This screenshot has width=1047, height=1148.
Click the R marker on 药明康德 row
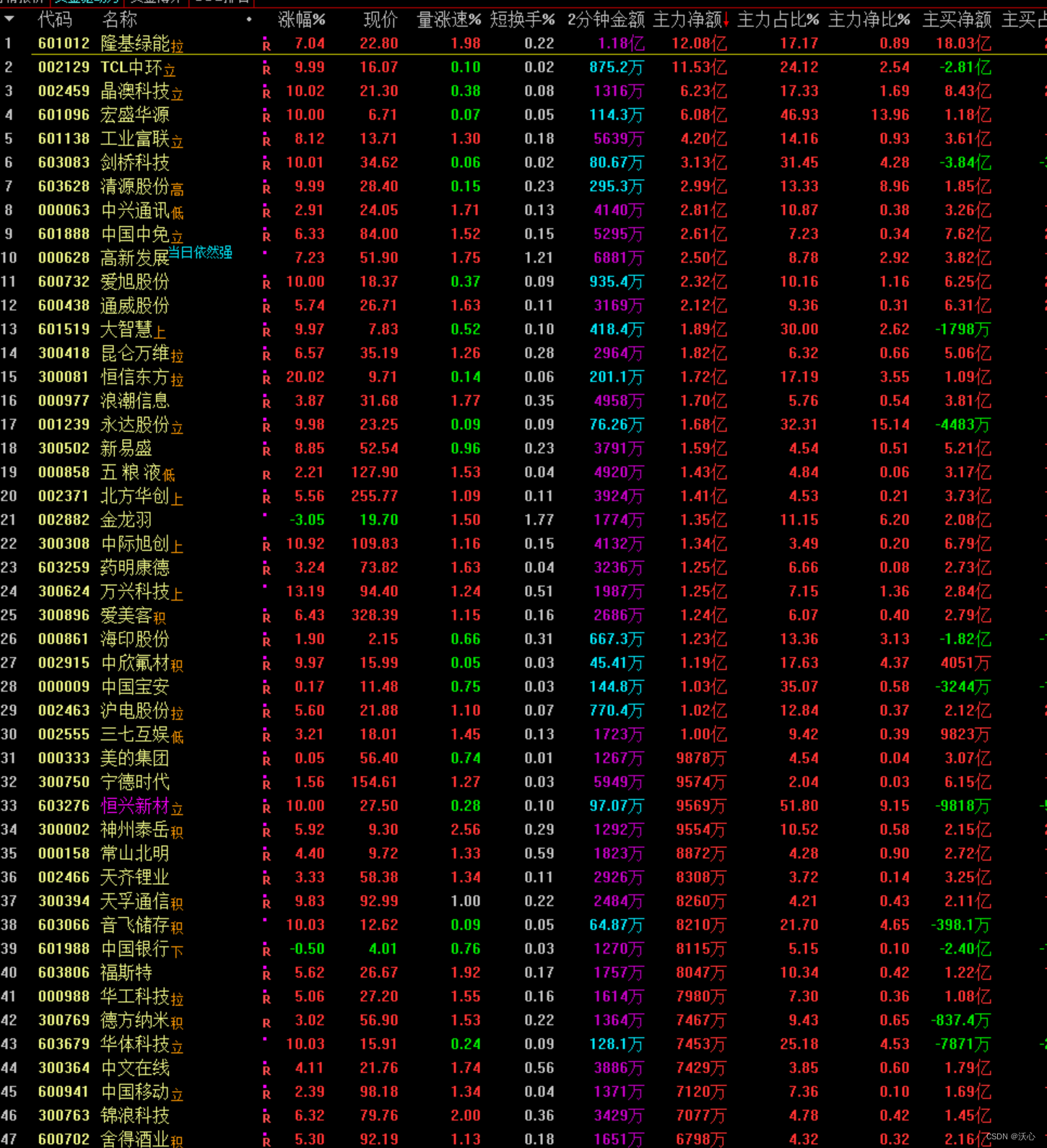(266, 569)
